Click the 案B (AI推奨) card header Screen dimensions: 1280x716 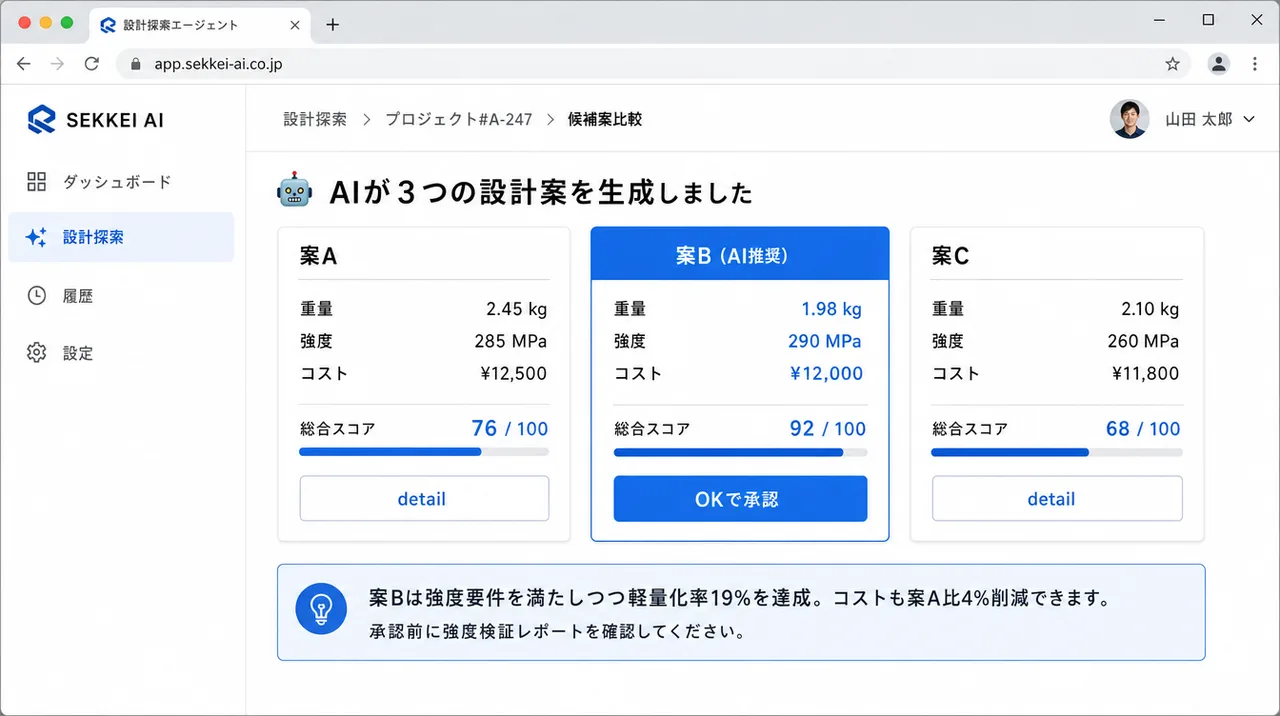coord(740,254)
